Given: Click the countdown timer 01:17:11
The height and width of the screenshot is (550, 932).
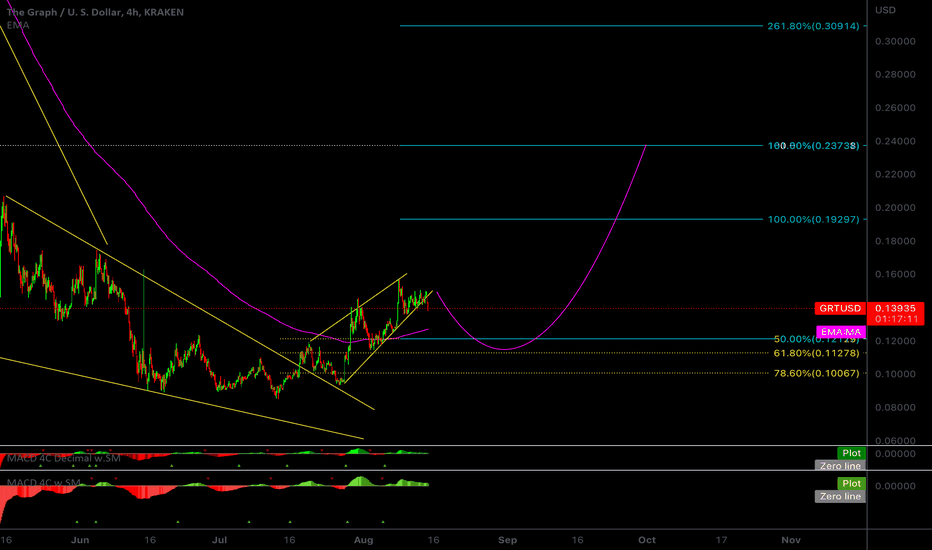Looking at the screenshot, I should click(896, 319).
